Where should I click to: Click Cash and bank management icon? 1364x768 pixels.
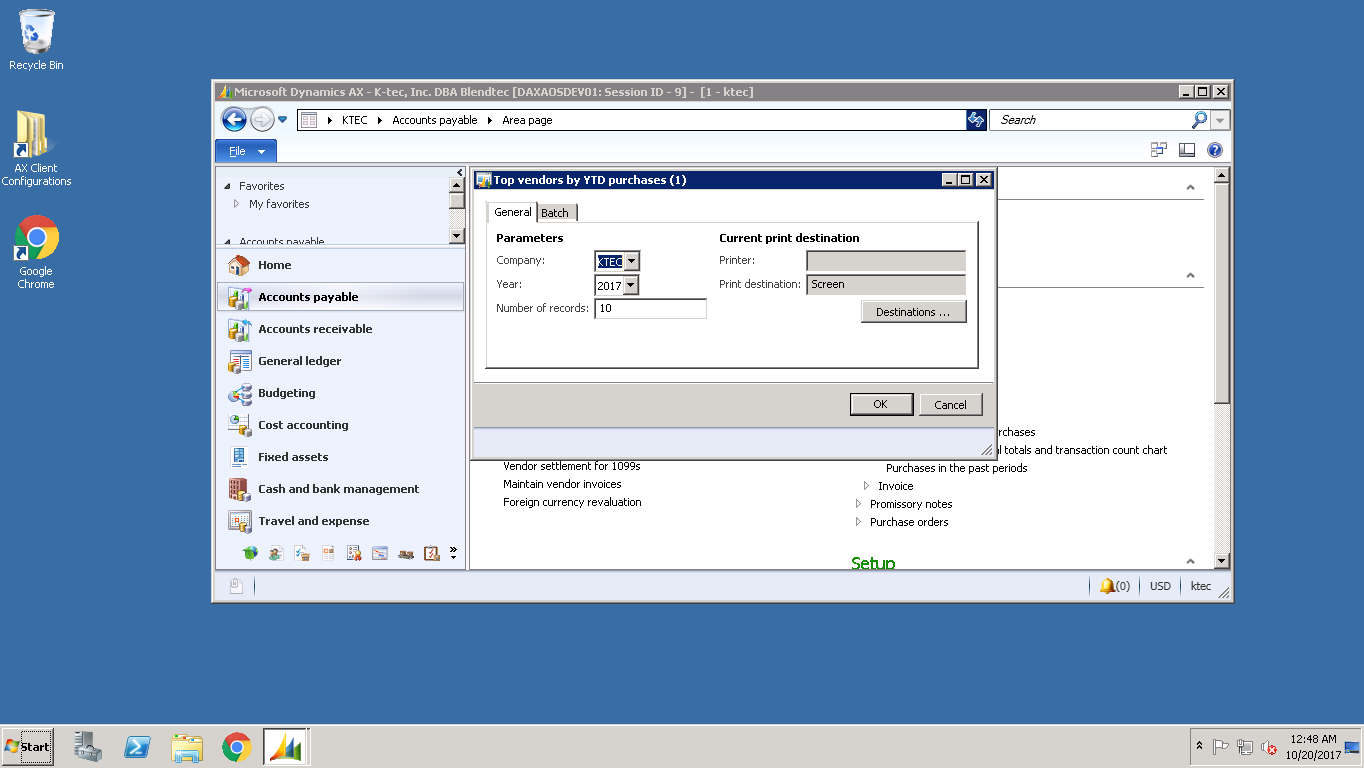coord(239,489)
